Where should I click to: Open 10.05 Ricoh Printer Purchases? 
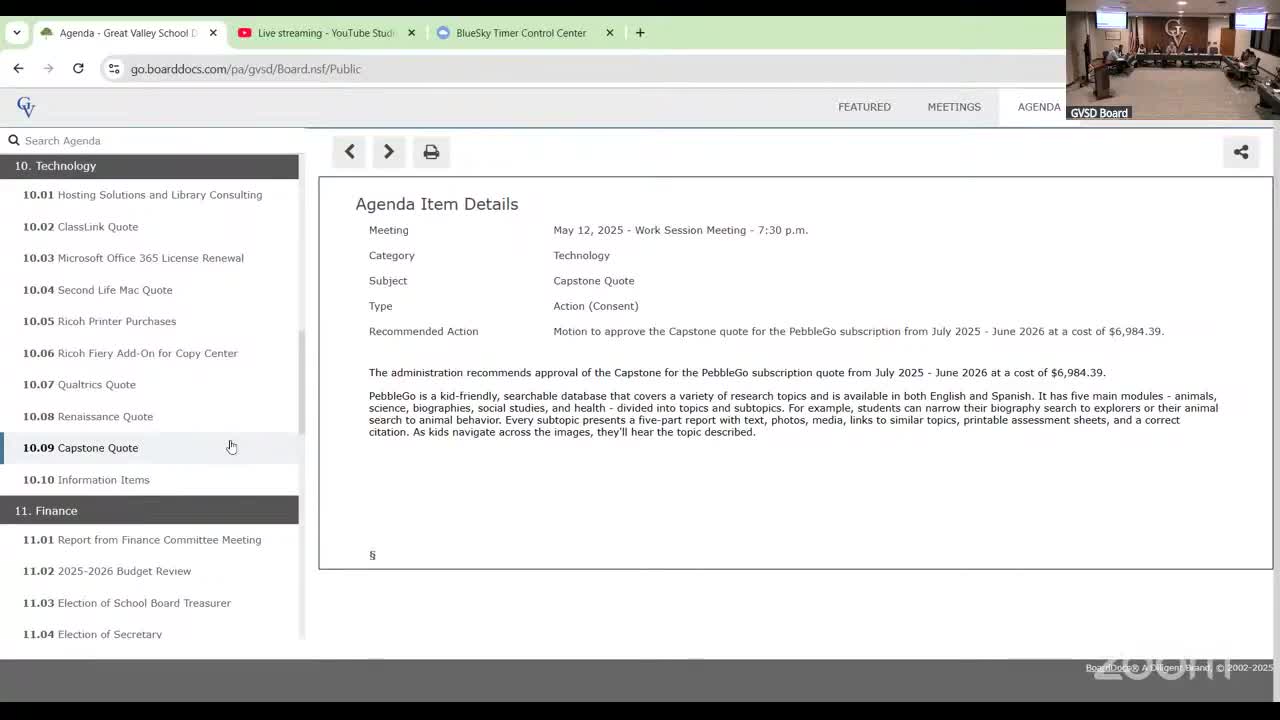149,321
